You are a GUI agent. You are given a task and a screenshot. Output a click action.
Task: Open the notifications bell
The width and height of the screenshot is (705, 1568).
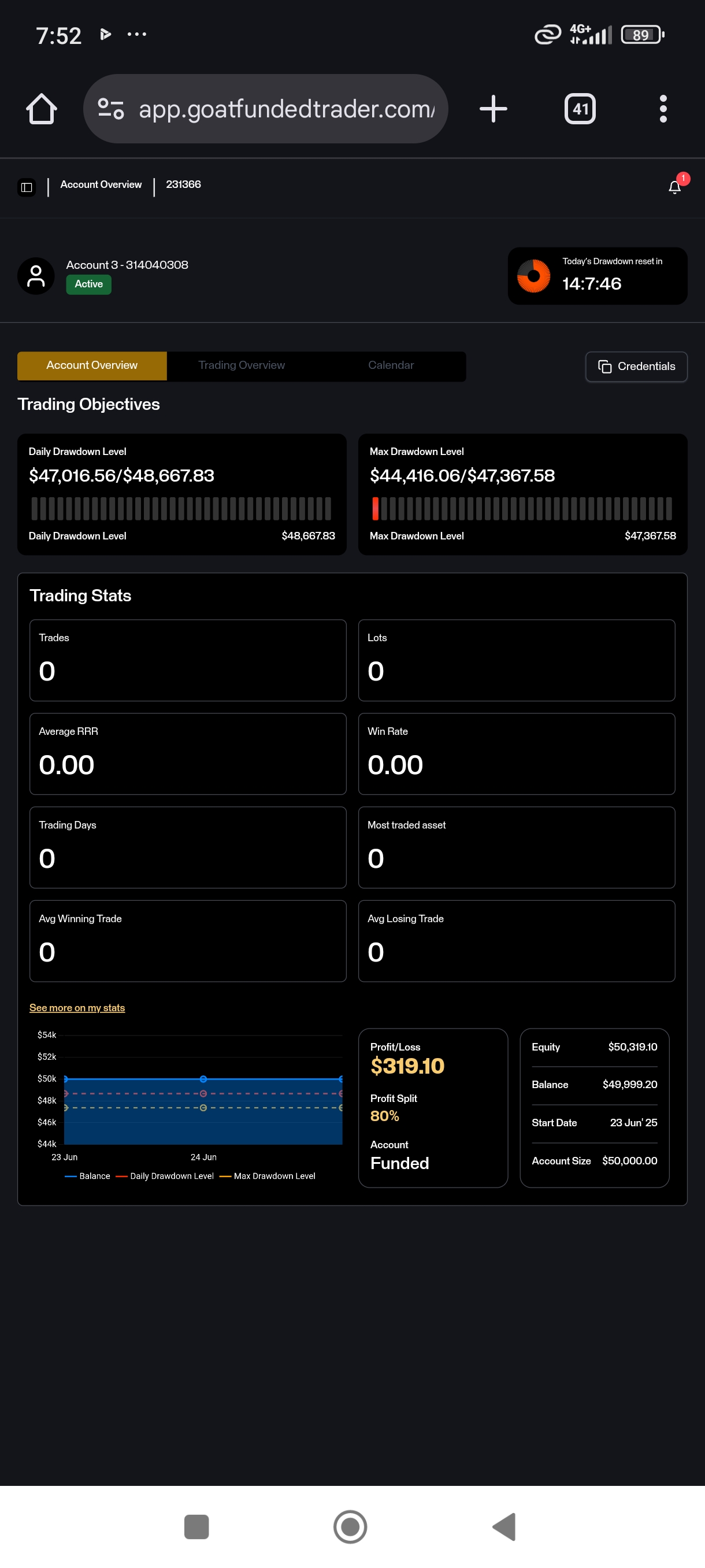[x=674, y=187]
